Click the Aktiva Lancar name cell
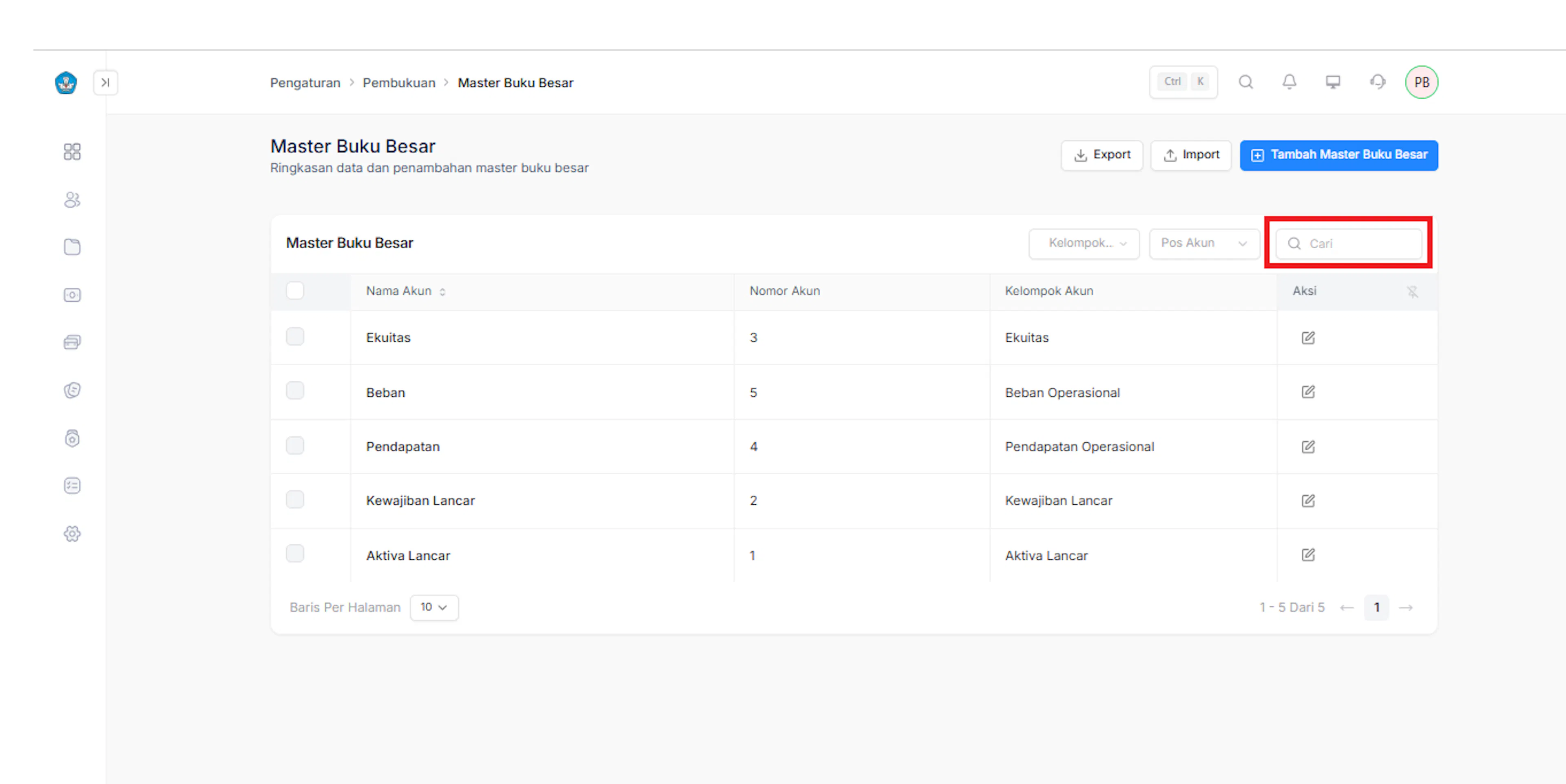 click(x=408, y=555)
